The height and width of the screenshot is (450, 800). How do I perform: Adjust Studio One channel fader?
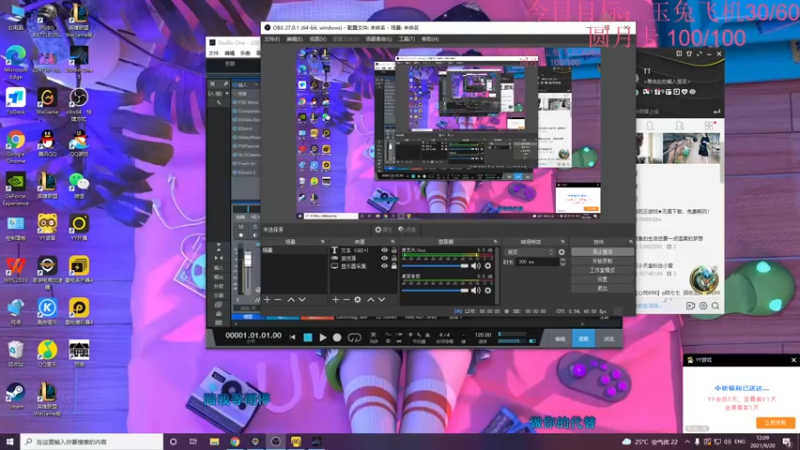pos(247,260)
